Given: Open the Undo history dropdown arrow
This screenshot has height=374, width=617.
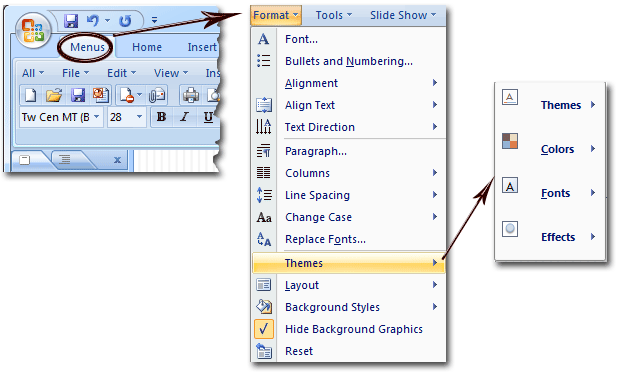Looking at the screenshot, I should coord(107,20).
